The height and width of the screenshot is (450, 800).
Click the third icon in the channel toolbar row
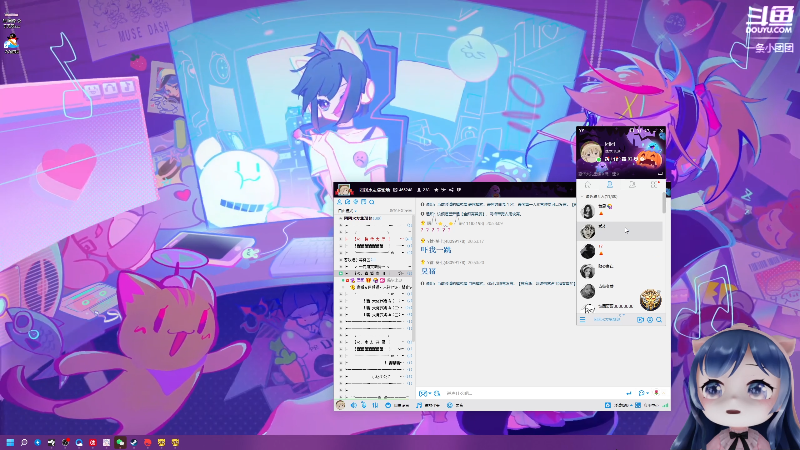coord(356,202)
